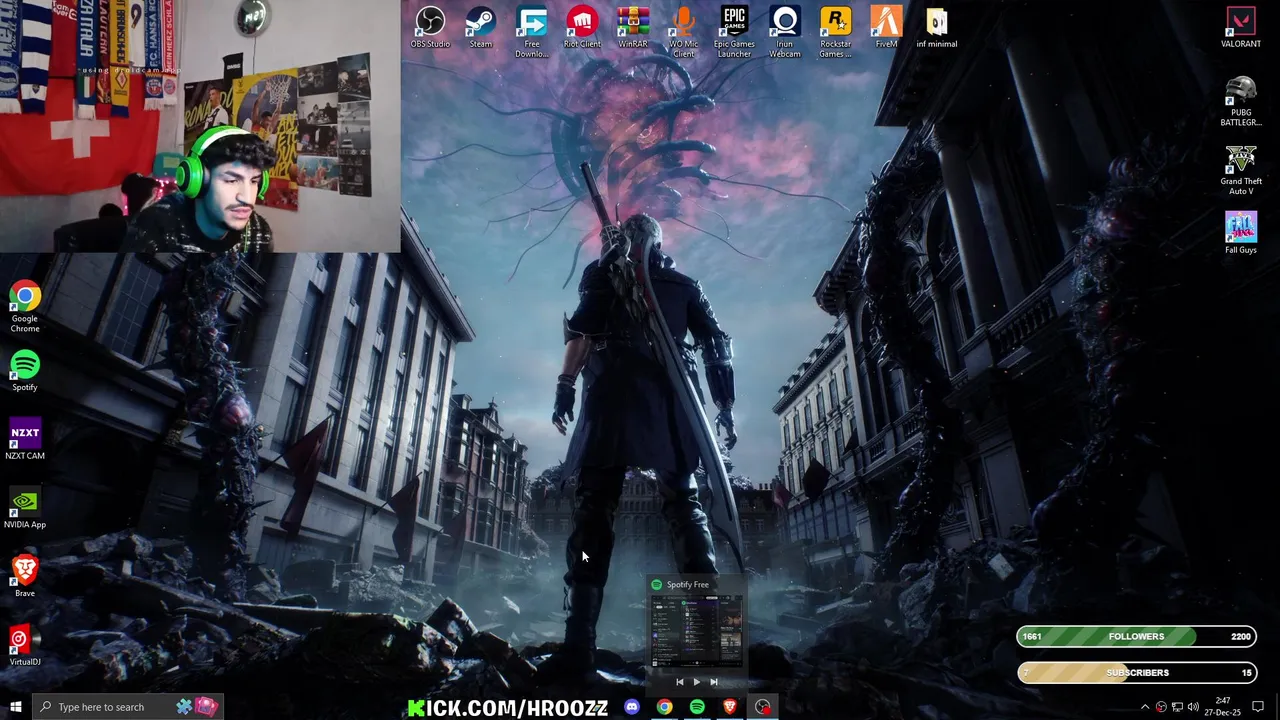The height and width of the screenshot is (720, 1280).
Task: Select the WinRAR desktop icon
Action: coord(633,28)
